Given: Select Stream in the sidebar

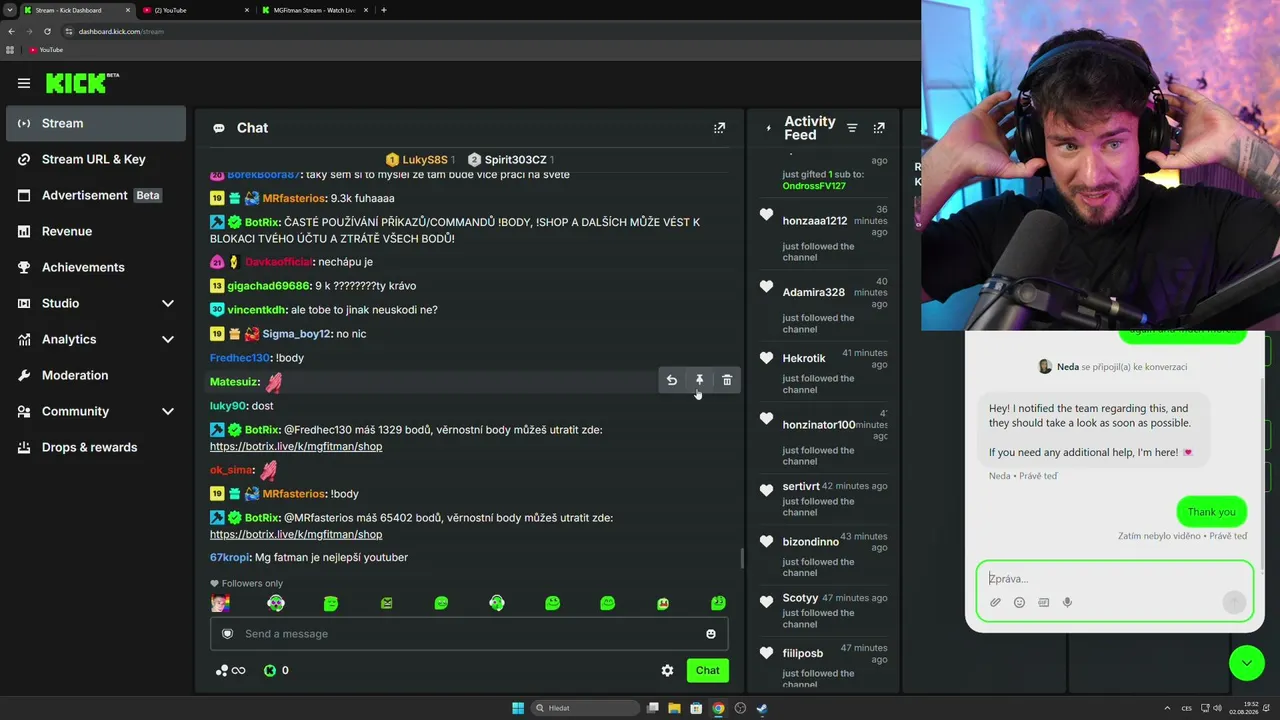Looking at the screenshot, I should [96, 123].
